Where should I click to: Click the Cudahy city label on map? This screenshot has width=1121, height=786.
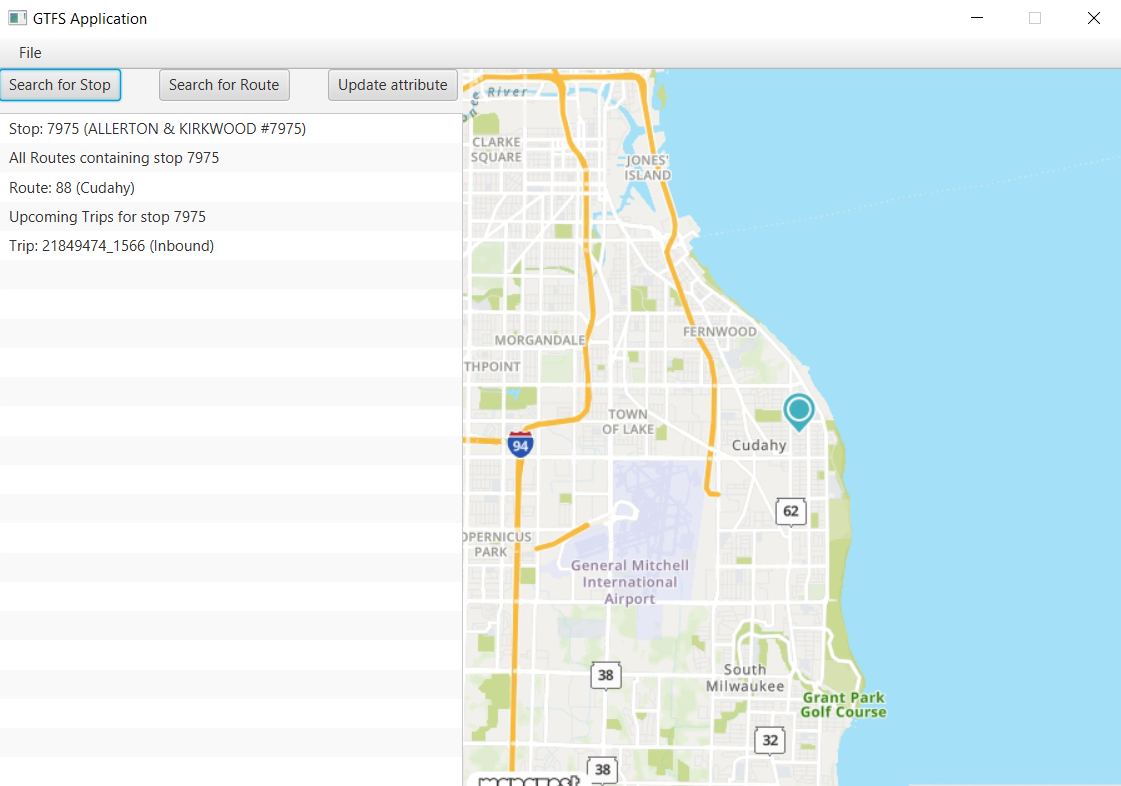tap(759, 445)
